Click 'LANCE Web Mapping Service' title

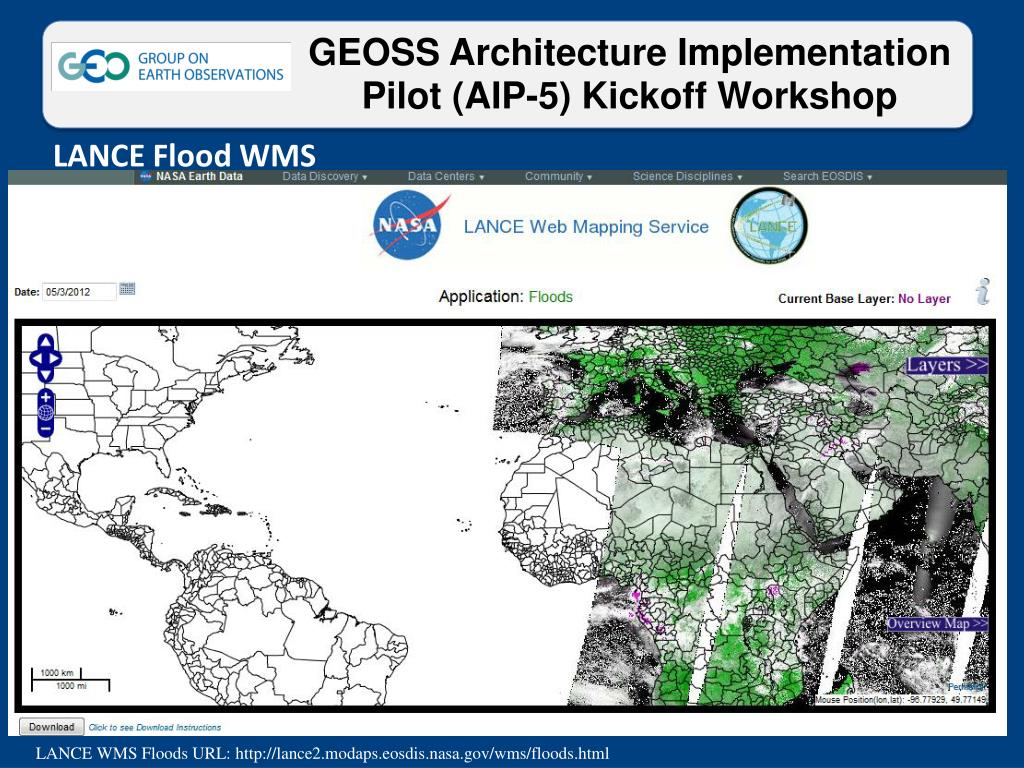pyautogui.click(x=586, y=227)
